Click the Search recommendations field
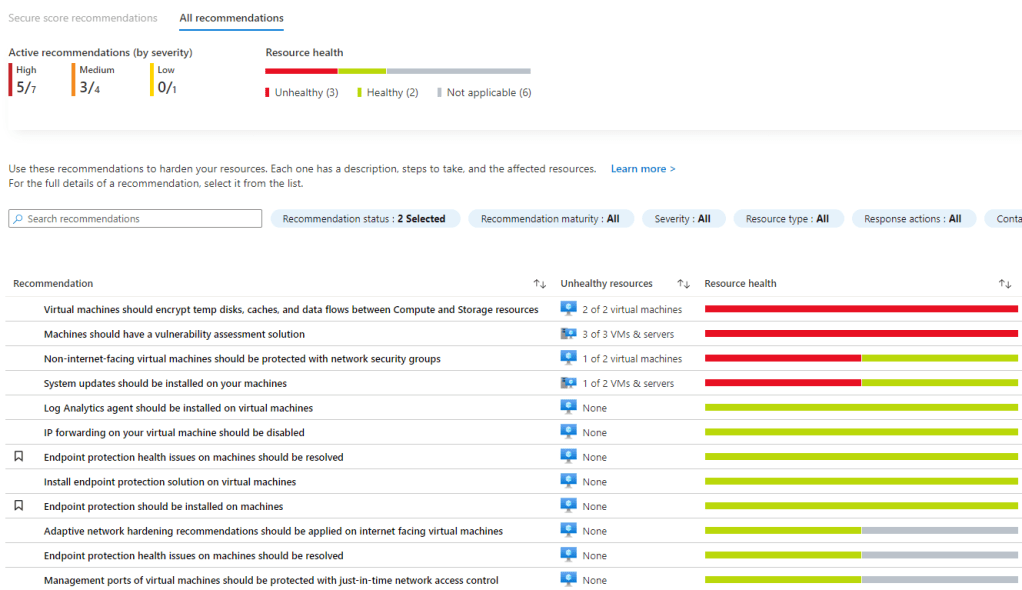The image size is (1022, 590). click(135, 219)
